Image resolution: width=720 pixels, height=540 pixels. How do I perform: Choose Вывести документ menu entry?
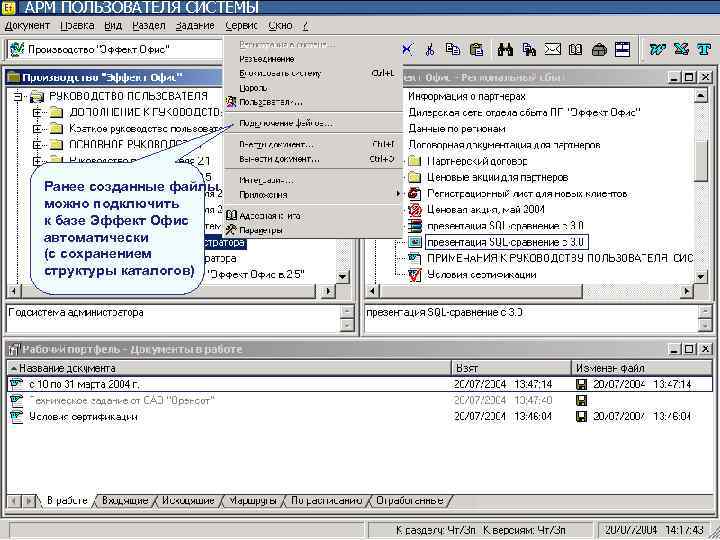click(312, 159)
